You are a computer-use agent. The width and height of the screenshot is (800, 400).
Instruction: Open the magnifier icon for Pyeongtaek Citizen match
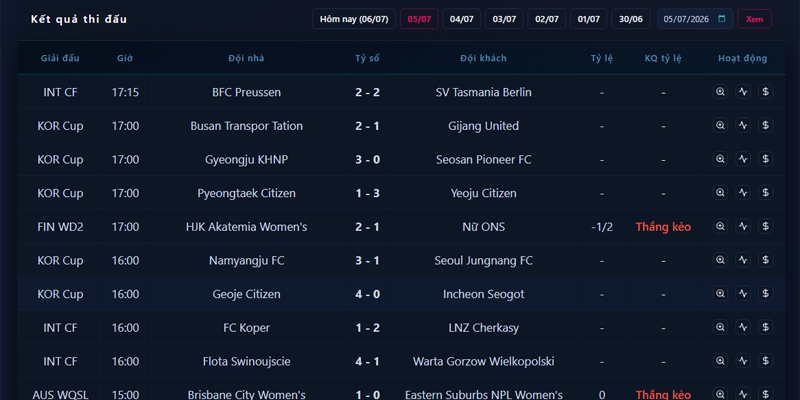click(720, 193)
